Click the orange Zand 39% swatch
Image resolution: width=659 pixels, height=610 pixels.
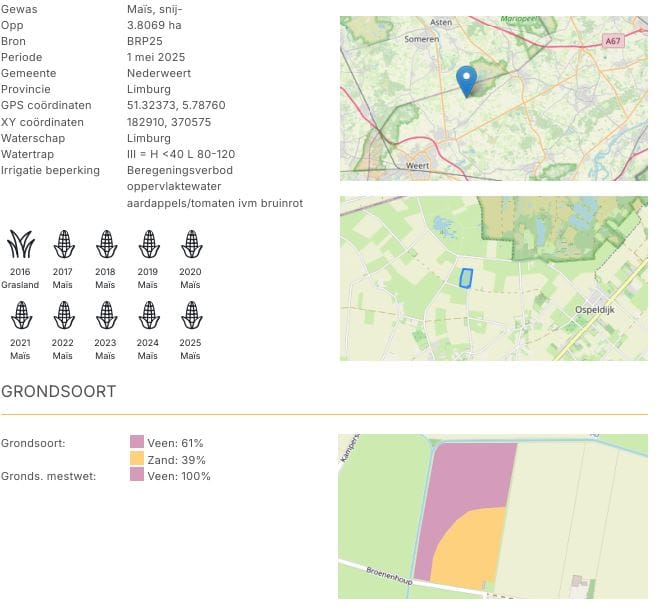tap(137, 459)
